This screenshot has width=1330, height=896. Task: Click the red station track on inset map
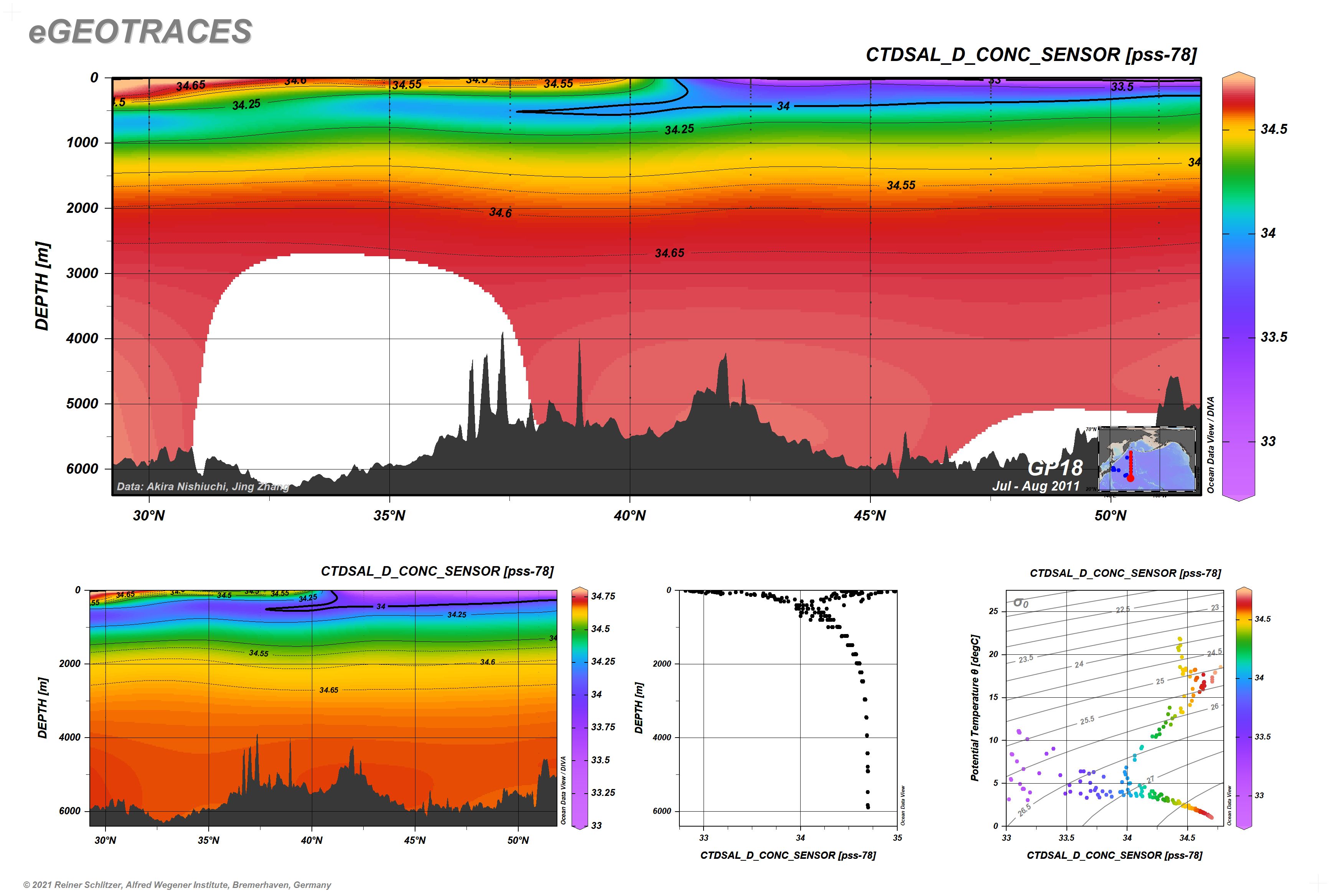pos(1131,466)
